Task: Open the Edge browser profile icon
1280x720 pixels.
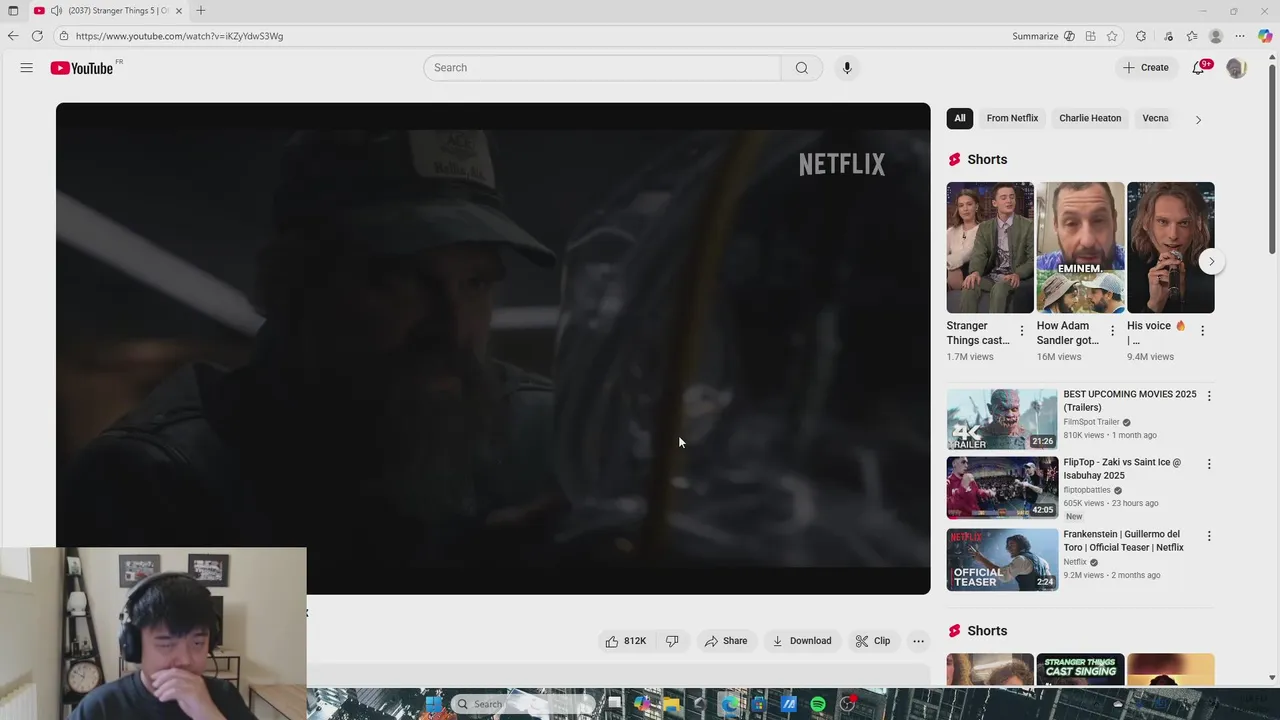Action: coord(1216,36)
